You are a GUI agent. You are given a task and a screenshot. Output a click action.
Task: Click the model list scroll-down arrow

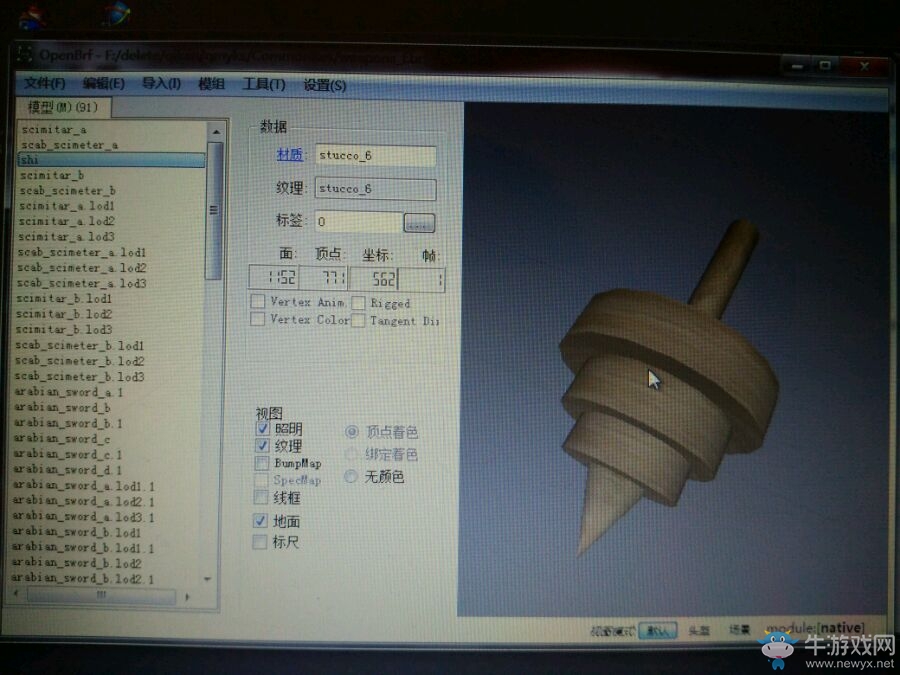(208, 579)
